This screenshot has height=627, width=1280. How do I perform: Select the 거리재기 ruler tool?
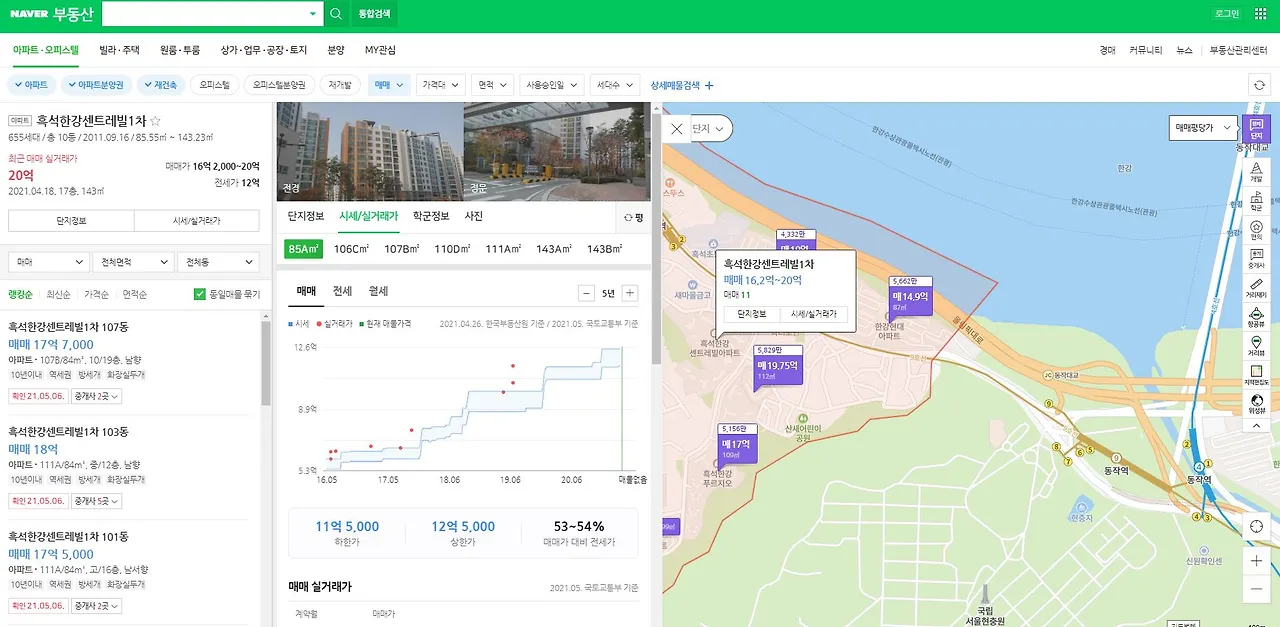coord(1257,289)
